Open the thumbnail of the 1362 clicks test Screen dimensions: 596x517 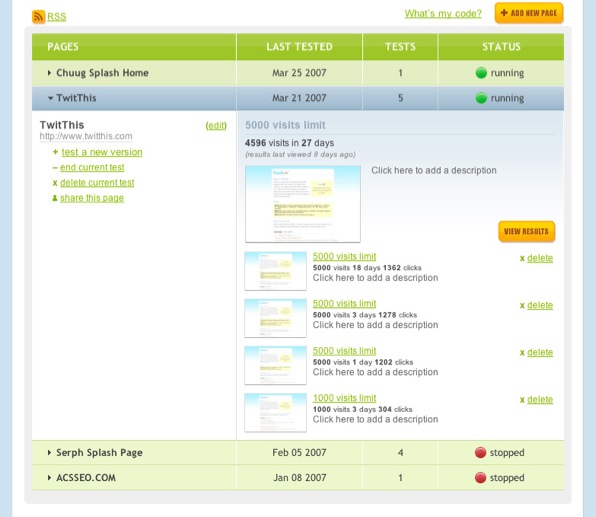[276, 271]
